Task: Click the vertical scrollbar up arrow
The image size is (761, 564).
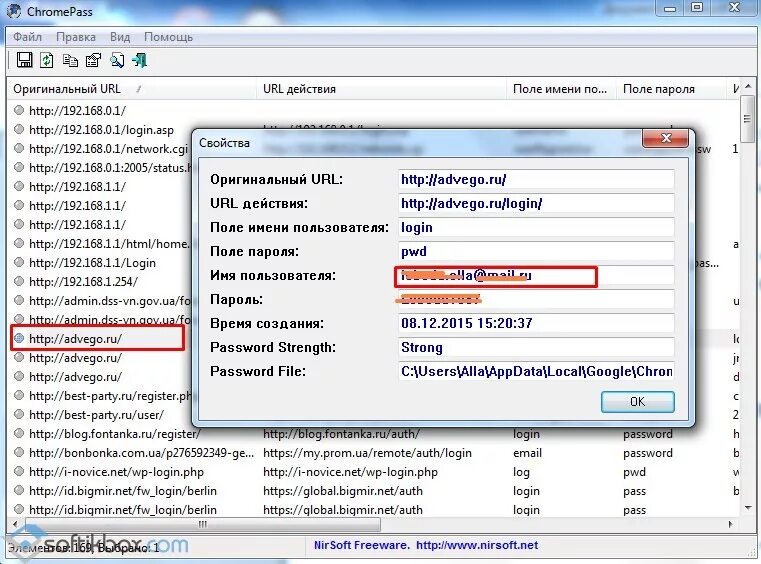Action: pyautogui.click(x=748, y=87)
